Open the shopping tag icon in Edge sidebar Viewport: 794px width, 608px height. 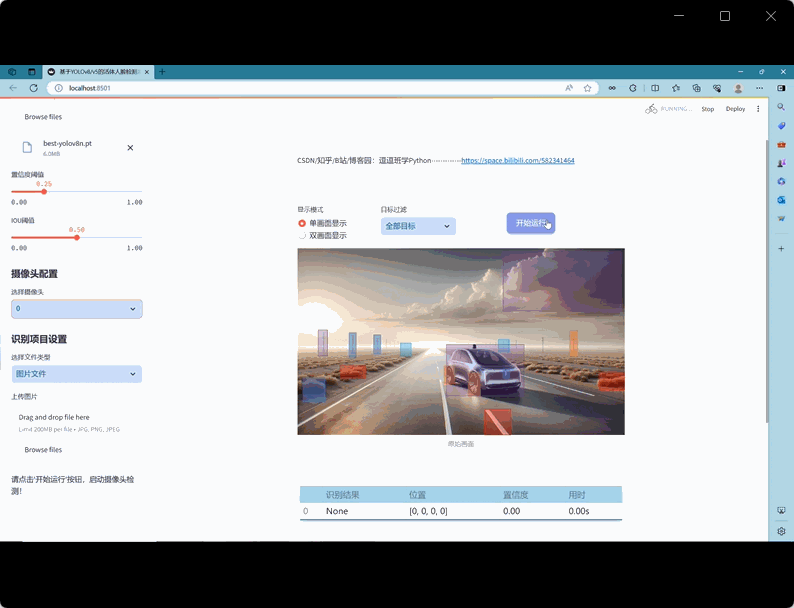[x=781, y=126]
